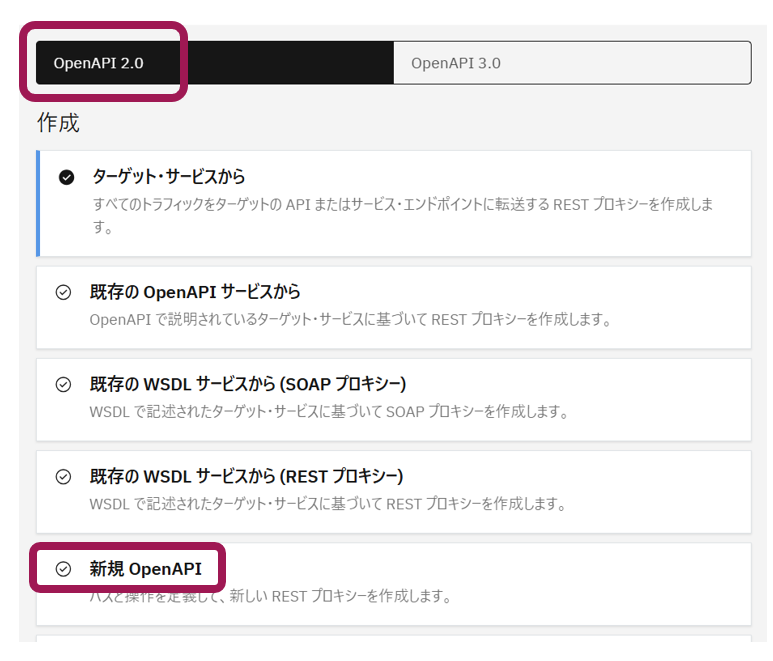Click the 作成 section heading

[58, 122]
